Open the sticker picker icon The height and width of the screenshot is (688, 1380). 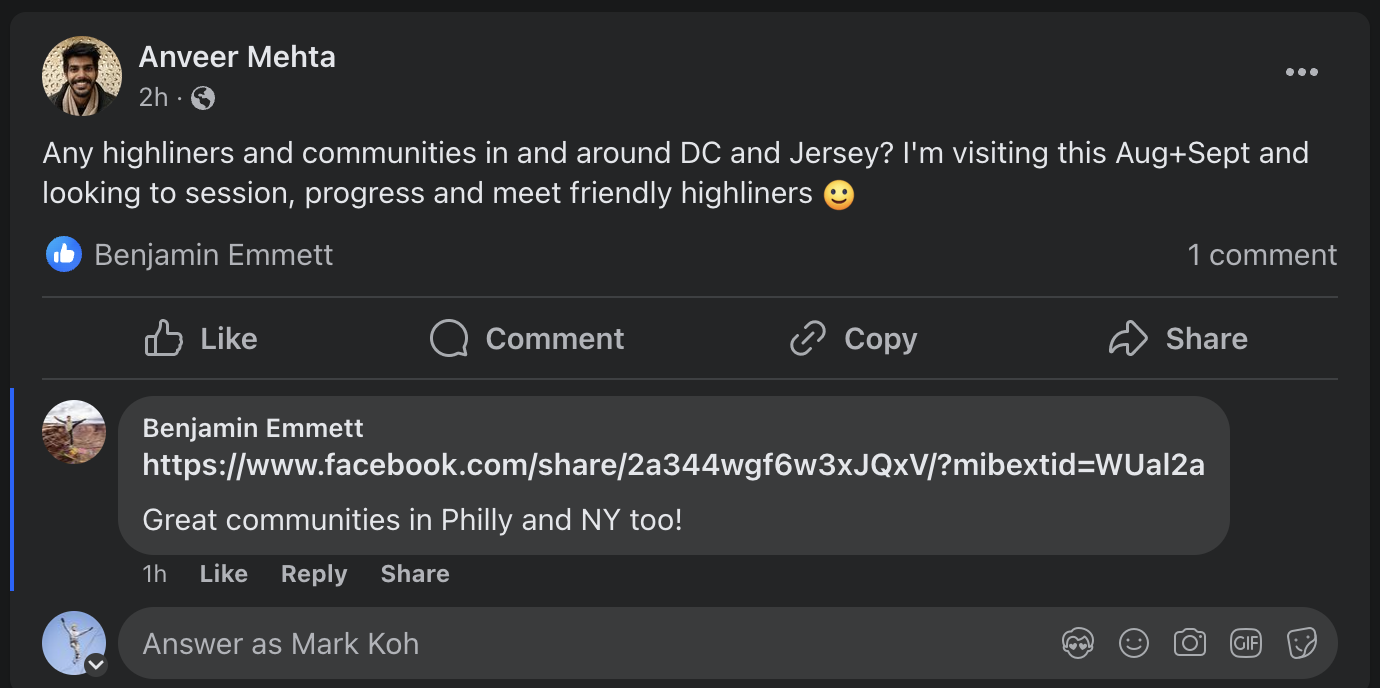tap(1302, 643)
